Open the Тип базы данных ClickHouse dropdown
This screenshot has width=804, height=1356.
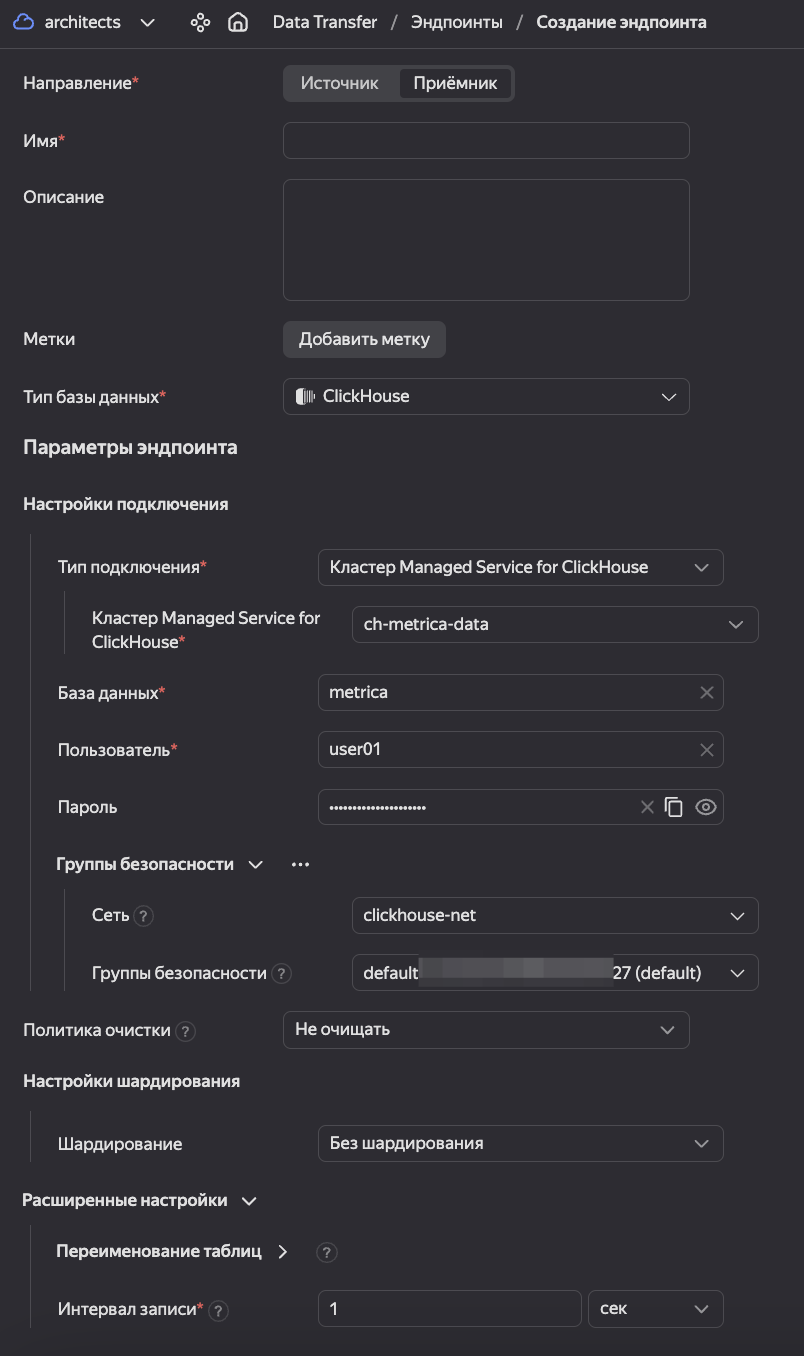pos(486,396)
